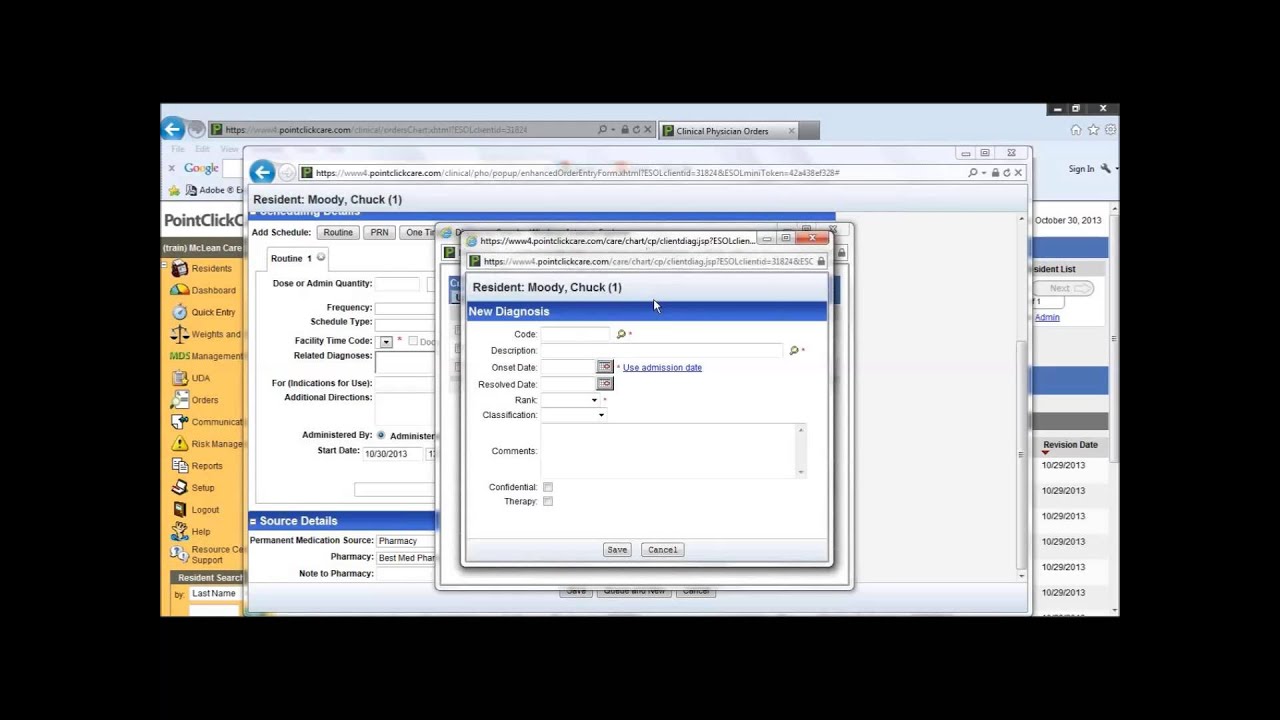The width and height of the screenshot is (1280, 720).
Task: Sort by Revision Date column header
Action: 1070,445
